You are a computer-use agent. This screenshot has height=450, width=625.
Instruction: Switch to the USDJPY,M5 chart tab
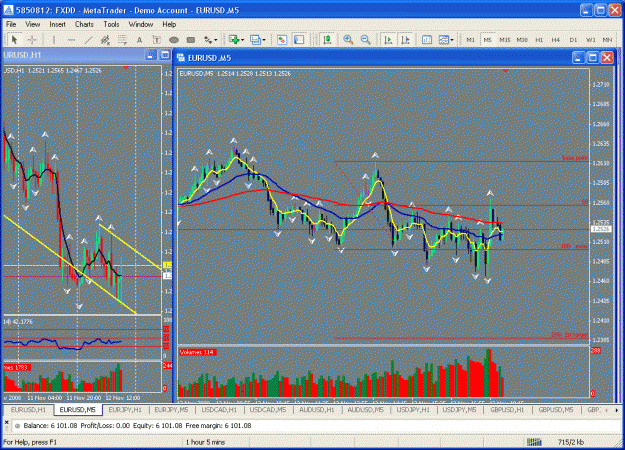(x=459, y=410)
